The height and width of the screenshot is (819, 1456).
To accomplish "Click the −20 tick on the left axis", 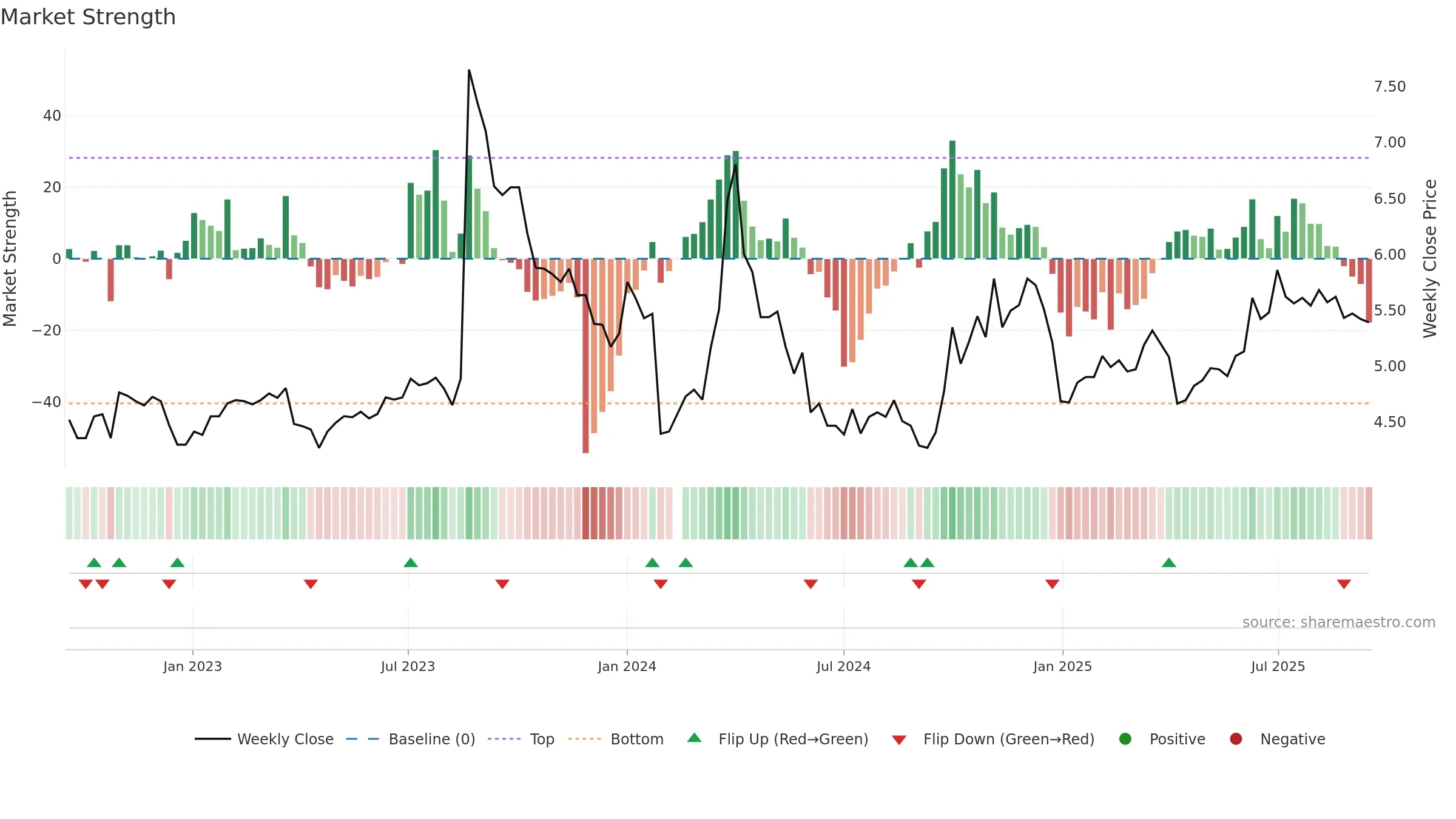I will click(47, 330).
